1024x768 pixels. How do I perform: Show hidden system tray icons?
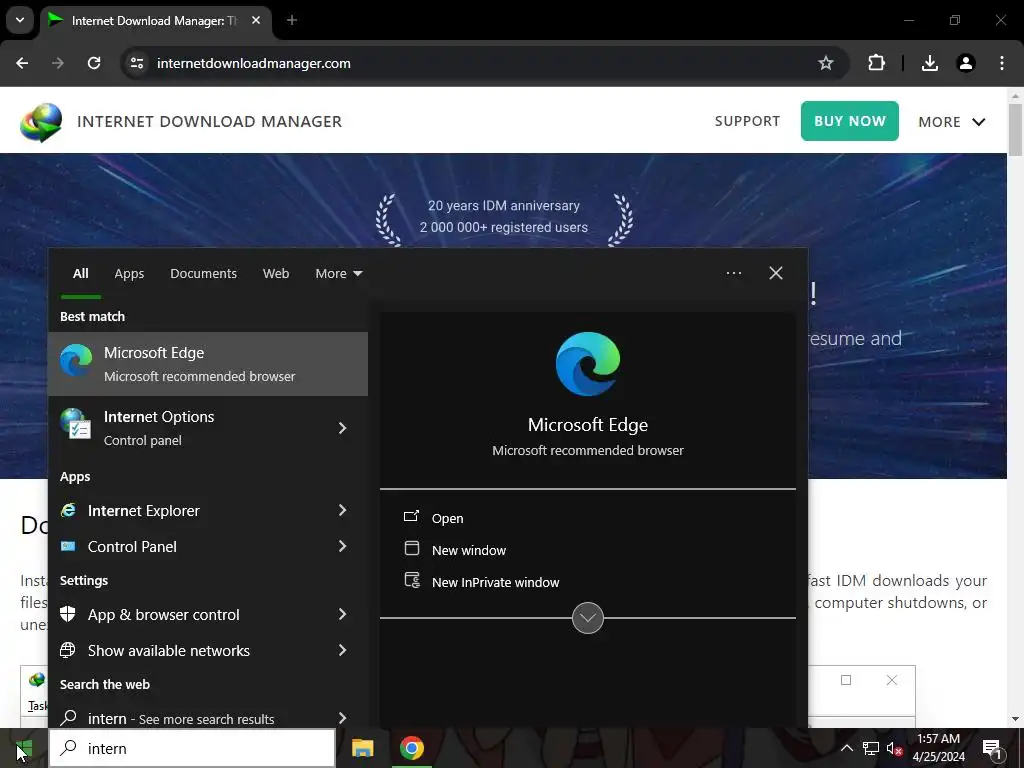pos(846,748)
